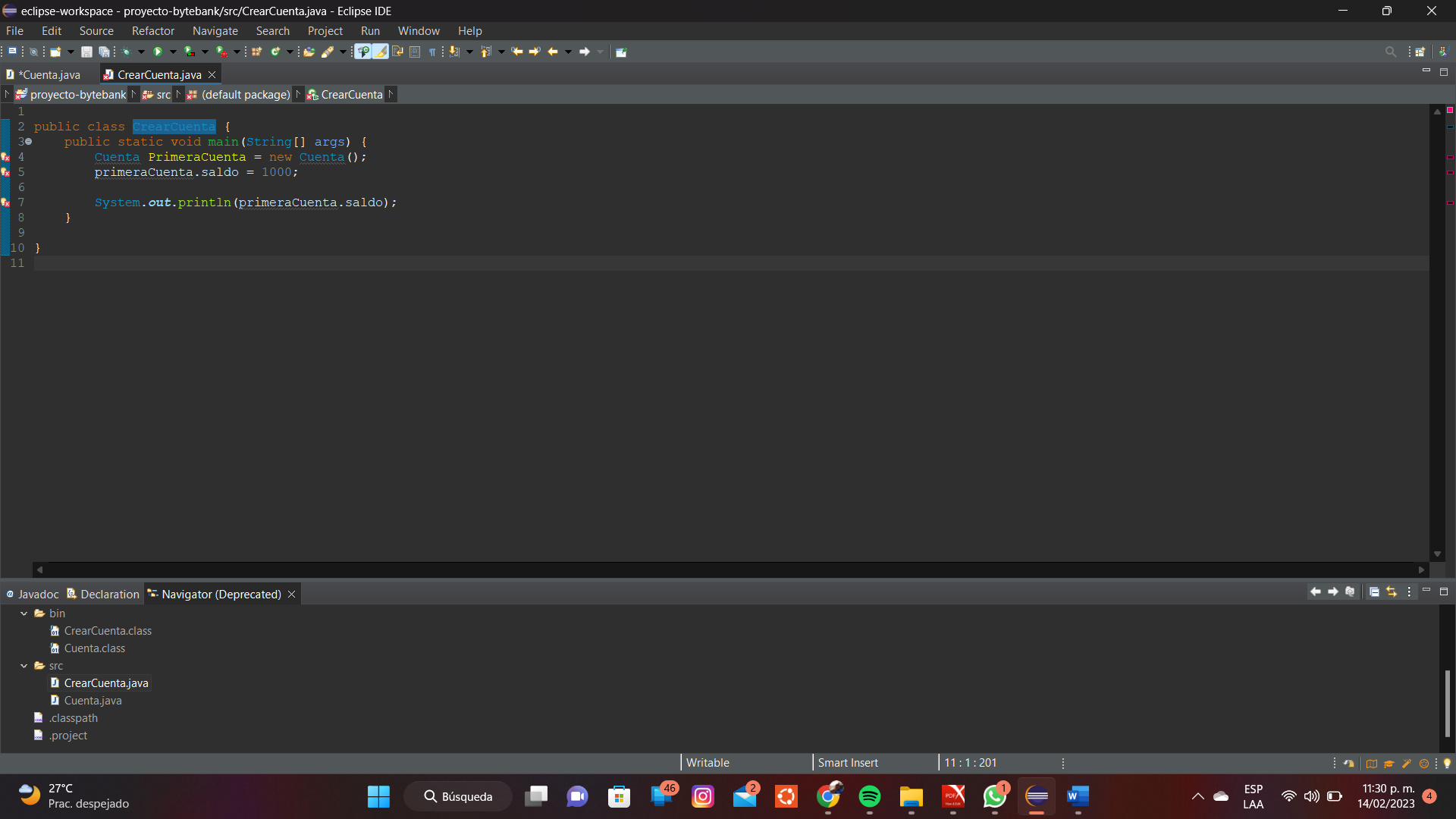Click Navigator Back arrow icon
Screen dimensions: 1456x819
point(1316,592)
